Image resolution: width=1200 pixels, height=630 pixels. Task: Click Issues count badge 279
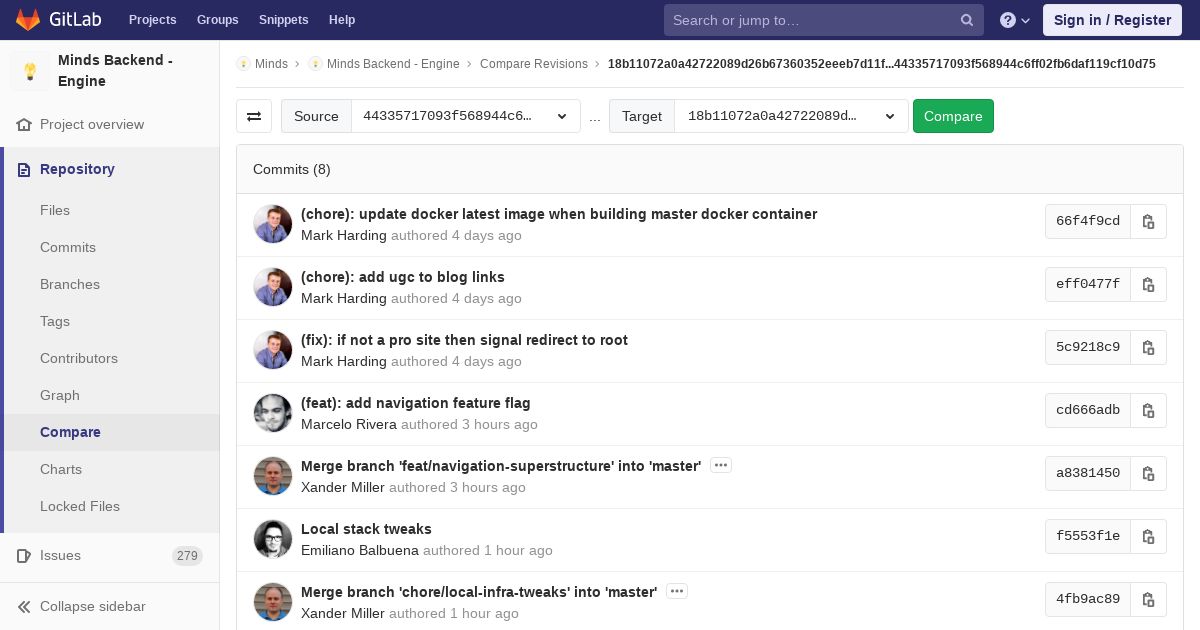tap(187, 556)
